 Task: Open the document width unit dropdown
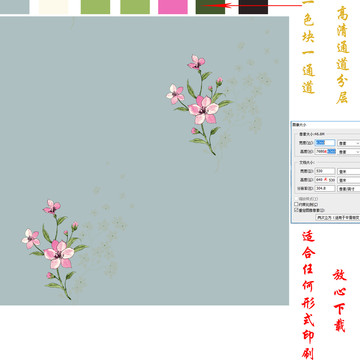(349, 171)
